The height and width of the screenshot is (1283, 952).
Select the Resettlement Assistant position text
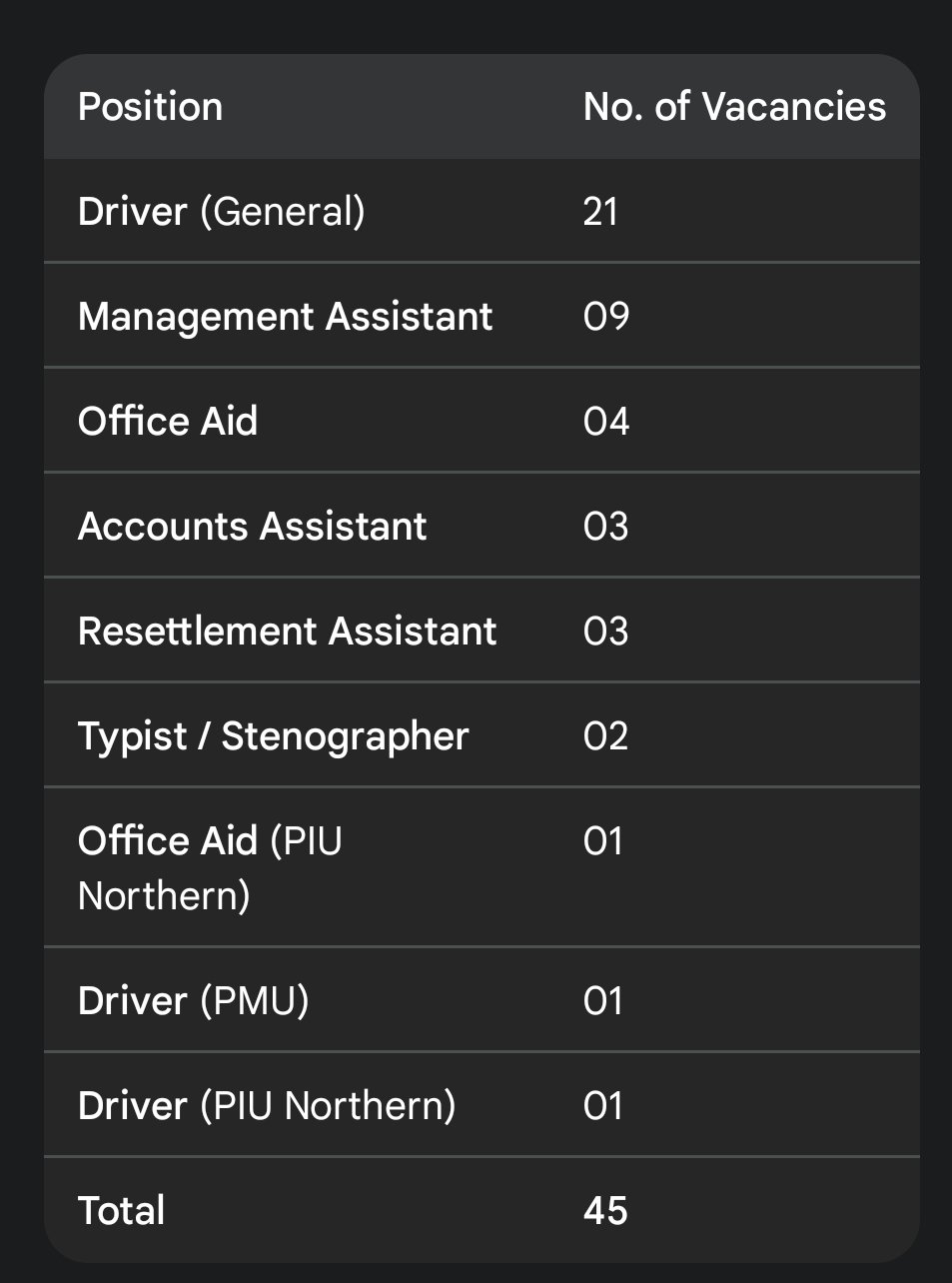[287, 632]
